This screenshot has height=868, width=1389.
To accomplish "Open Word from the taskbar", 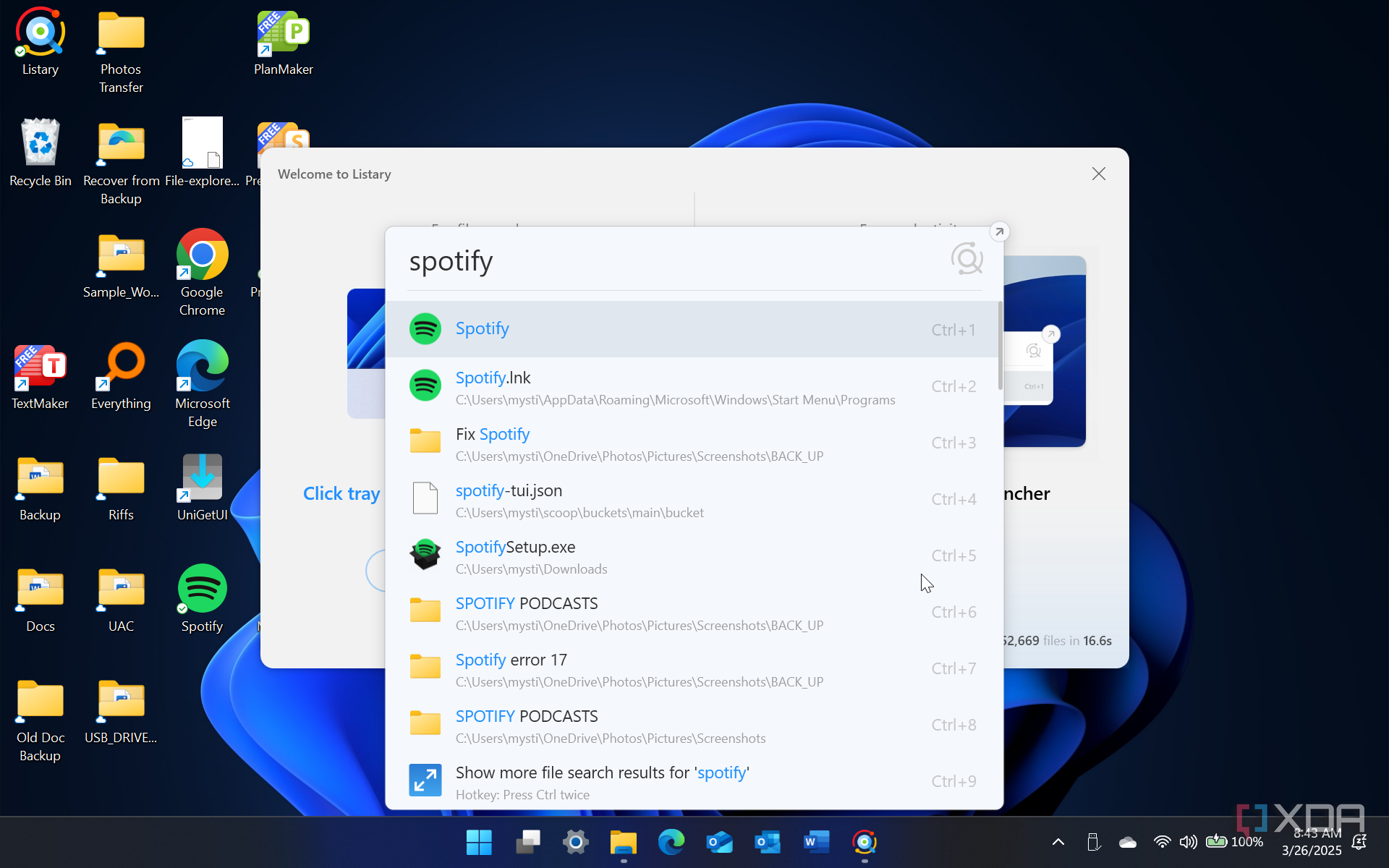I will pyautogui.click(x=816, y=842).
